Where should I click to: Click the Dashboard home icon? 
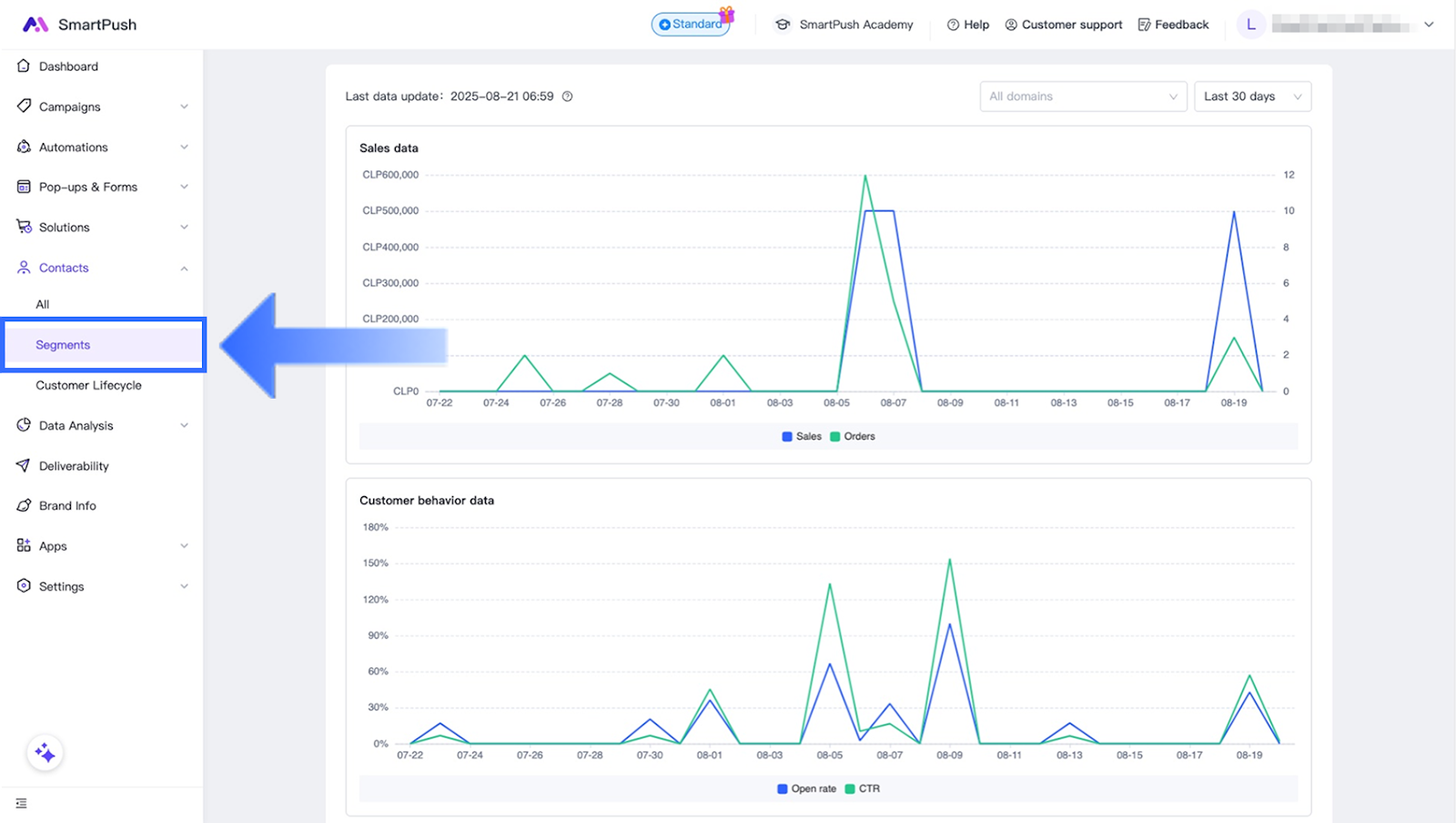point(24,66)
